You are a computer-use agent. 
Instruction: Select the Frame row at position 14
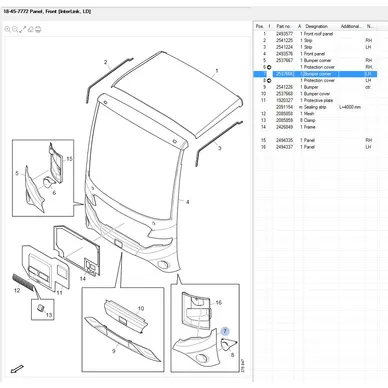pos(316,127)
